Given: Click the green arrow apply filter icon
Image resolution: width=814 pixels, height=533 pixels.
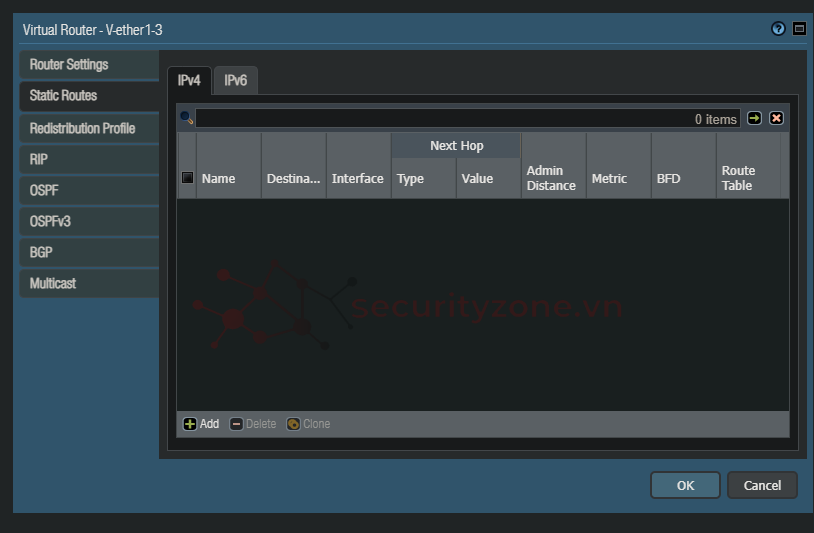Looking at the screenshot, I should (754, 118).
